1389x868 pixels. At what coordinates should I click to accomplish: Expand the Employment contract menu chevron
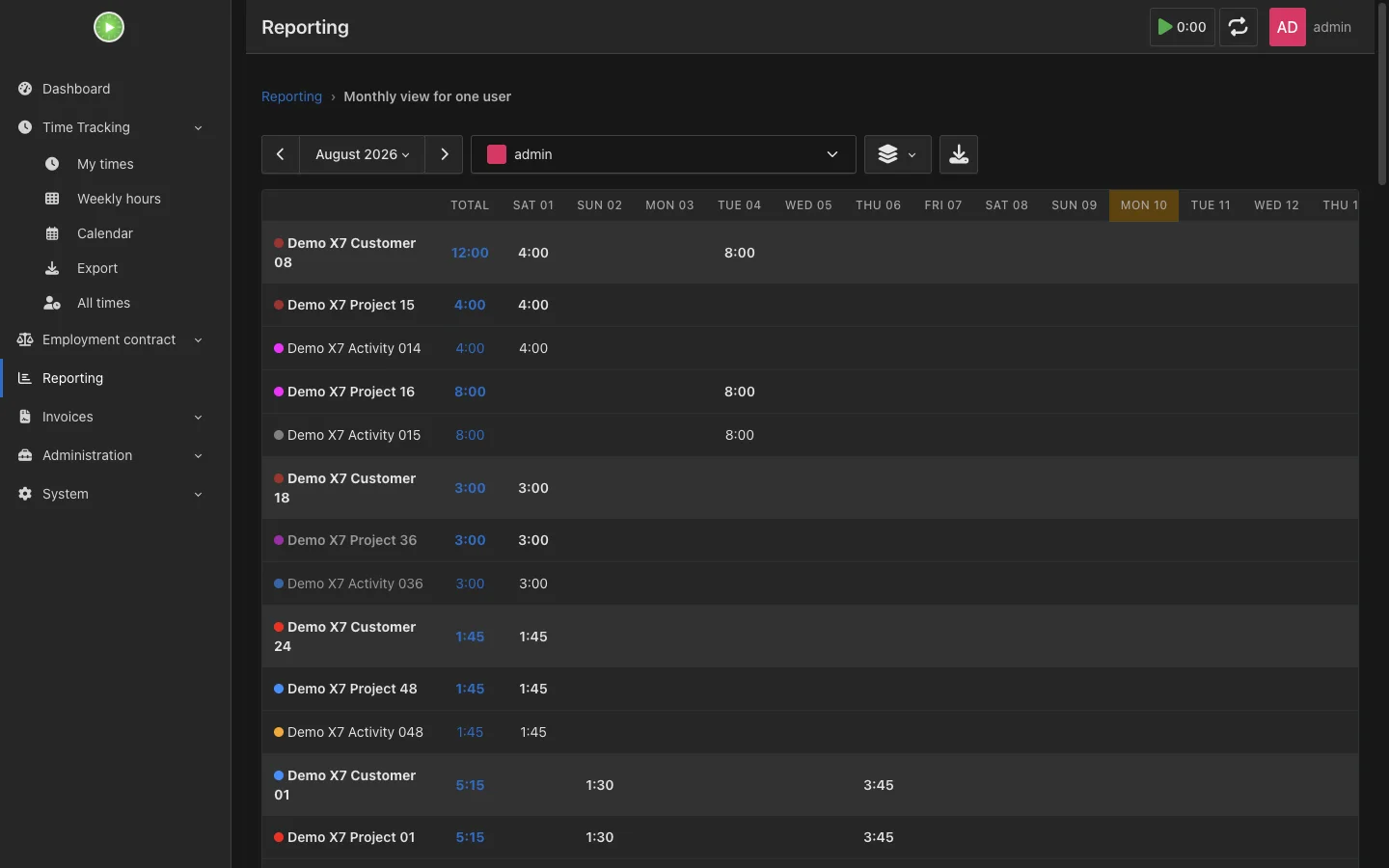click(198, 340)
